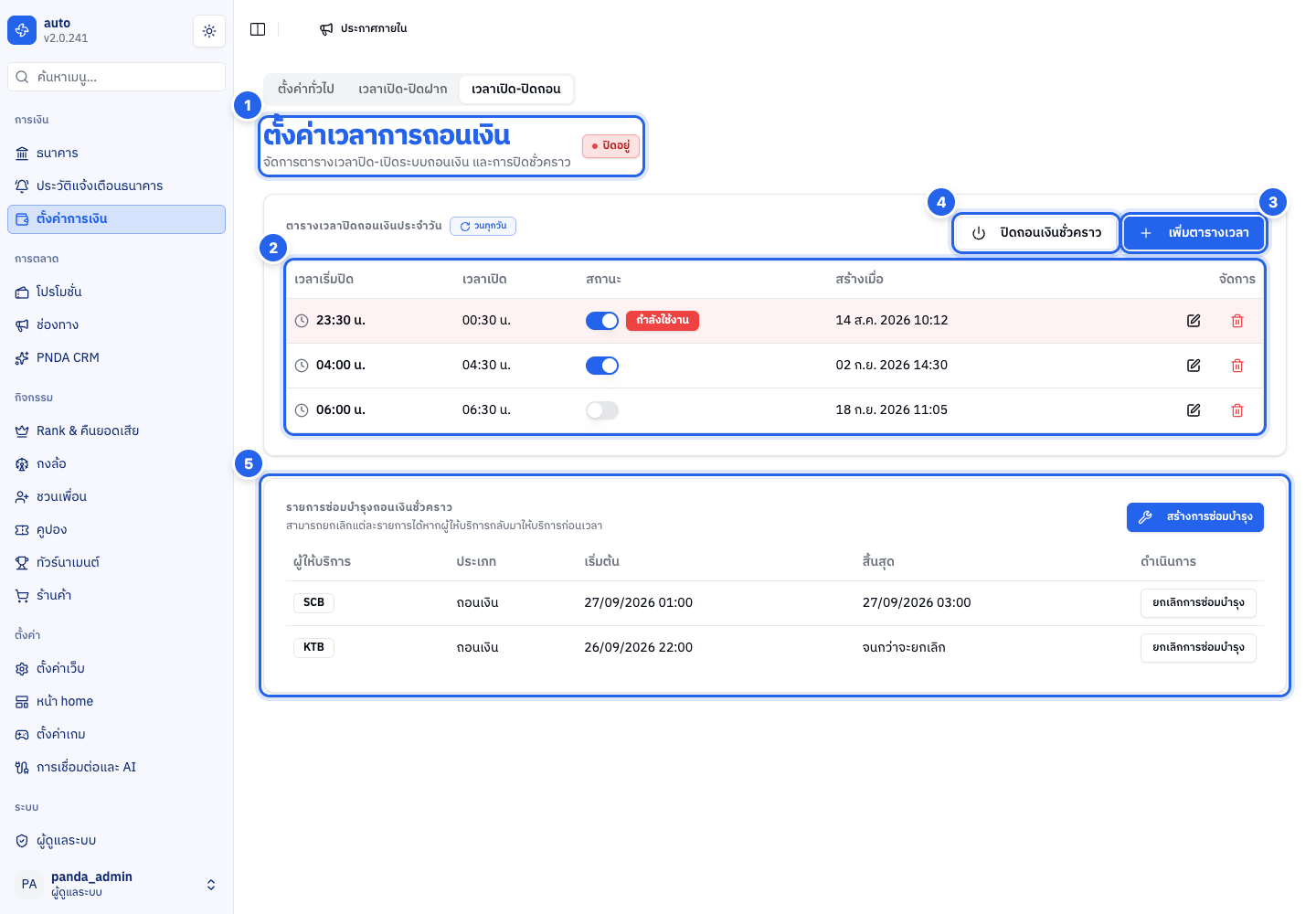Viewport: 1316px width, 914px height.
Task: Open คูปอง coupon menu item
Action: click(116, 530)
